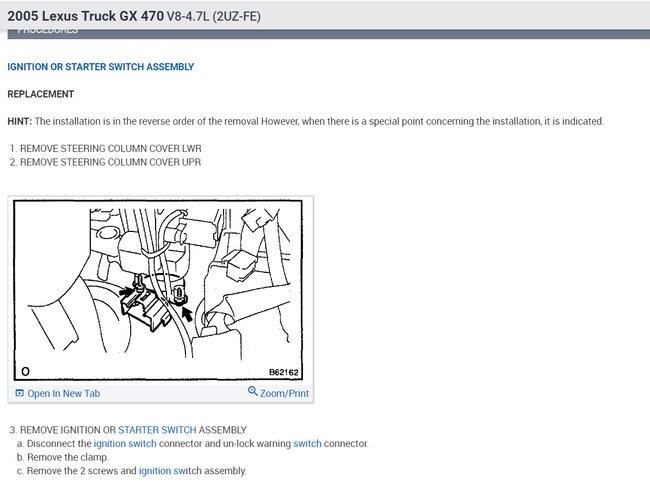Click the Zoom/Print magnifier icon

(252, 391)
